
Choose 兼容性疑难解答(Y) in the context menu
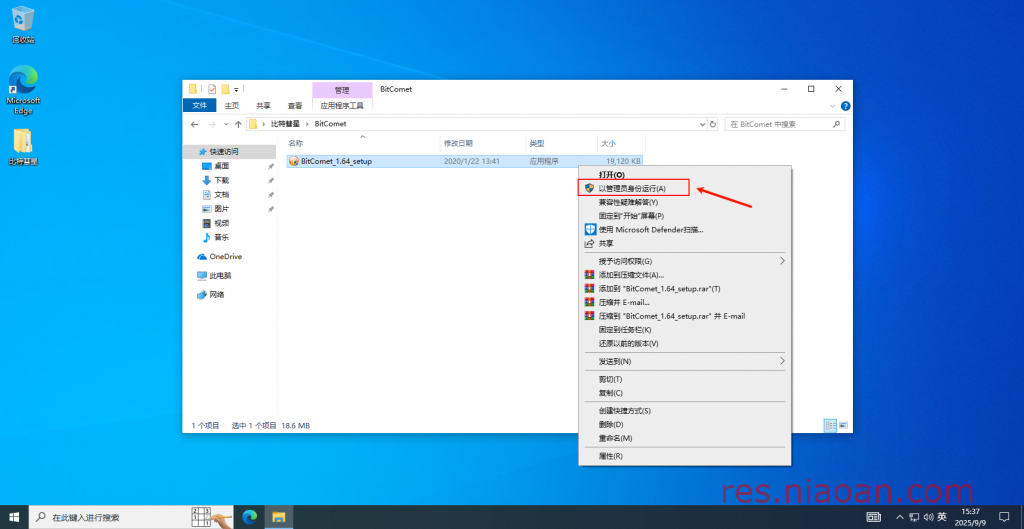click(x=684, y=202)
